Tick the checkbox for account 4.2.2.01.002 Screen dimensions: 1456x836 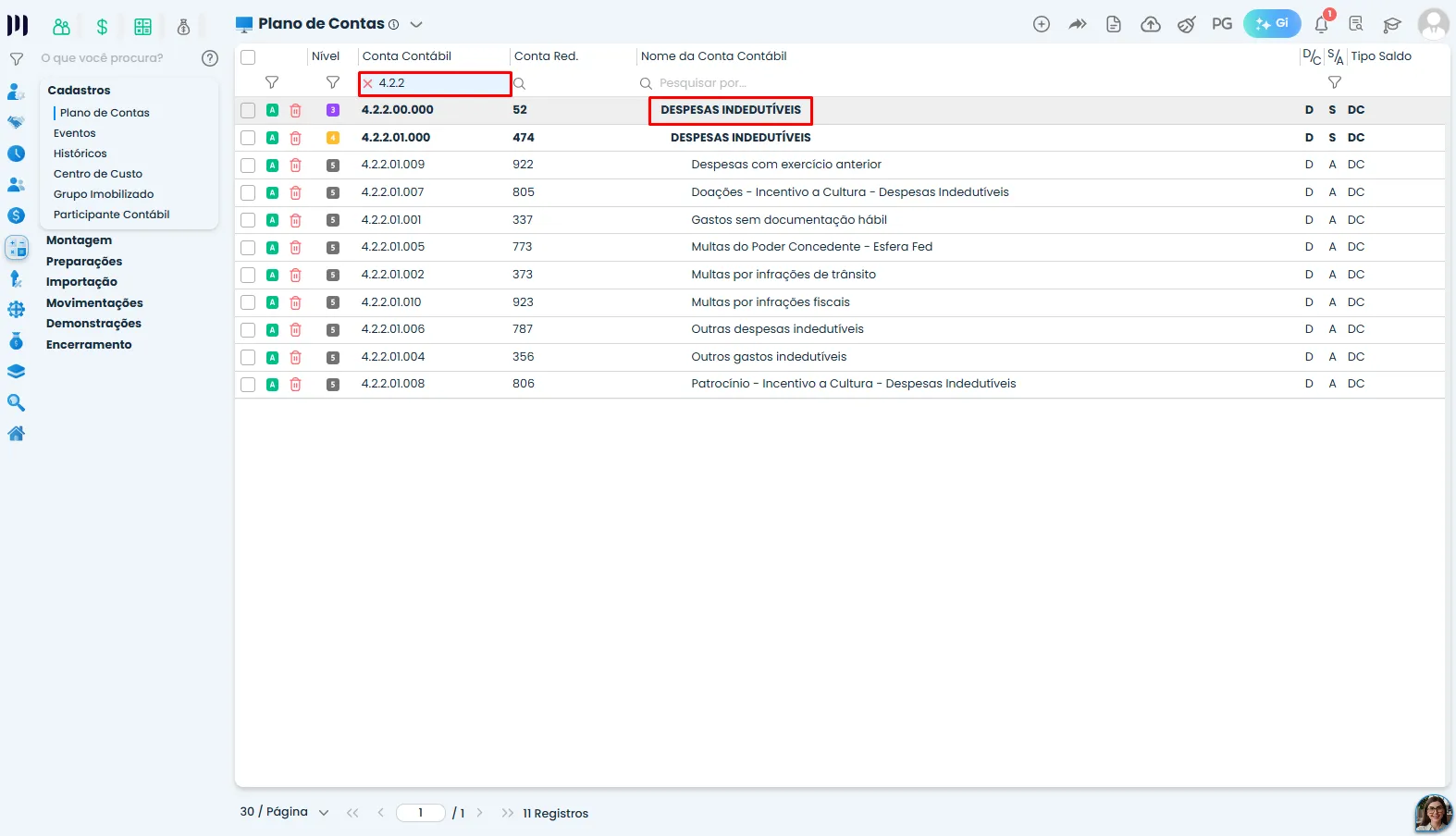(248, 275)
